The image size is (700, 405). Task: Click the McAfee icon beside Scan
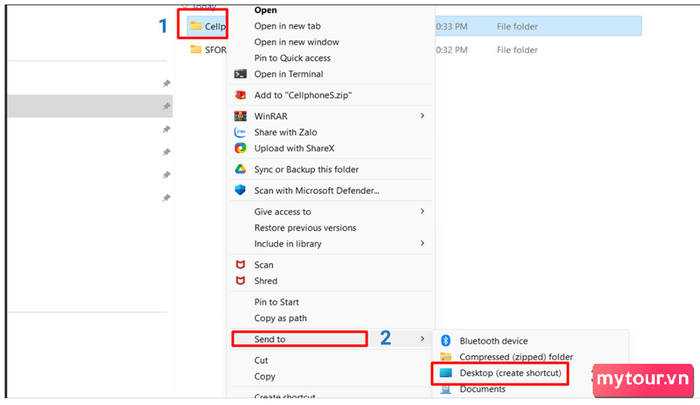pyautogui.click(x=240, y=265)
